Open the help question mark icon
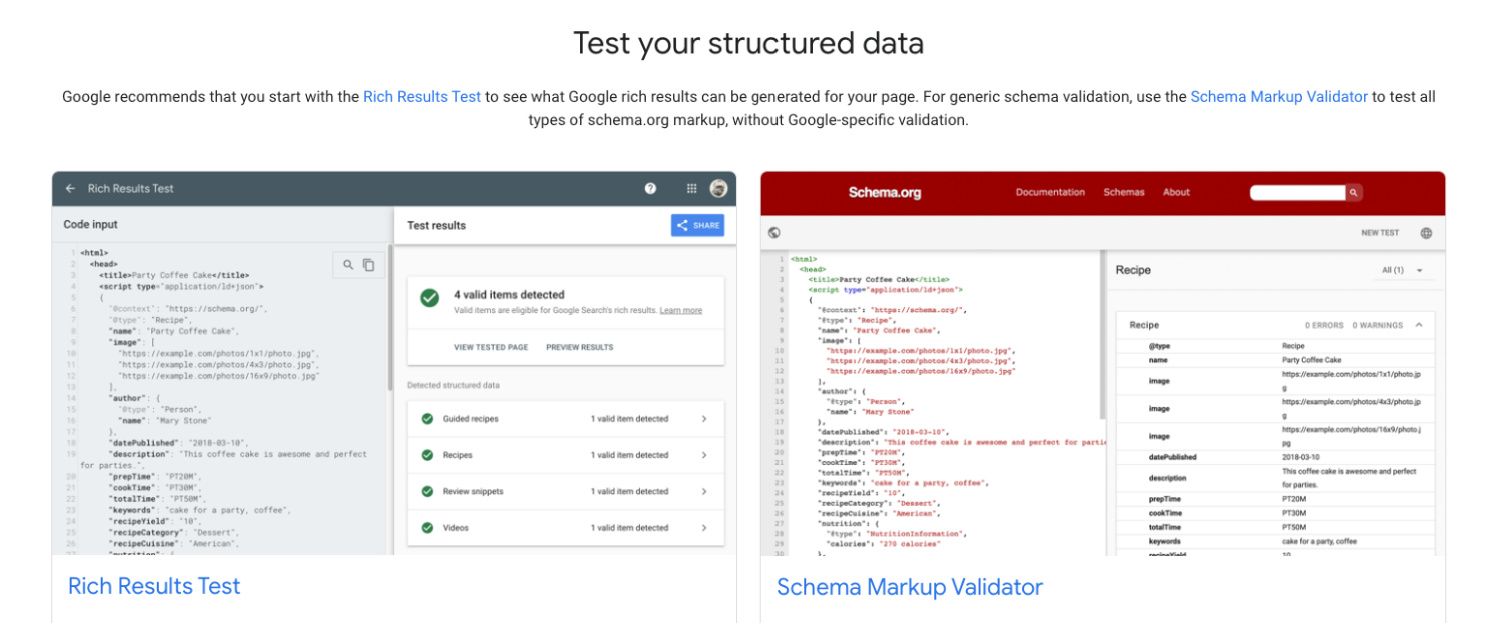 pyautogui.click(x=651, y=188)
